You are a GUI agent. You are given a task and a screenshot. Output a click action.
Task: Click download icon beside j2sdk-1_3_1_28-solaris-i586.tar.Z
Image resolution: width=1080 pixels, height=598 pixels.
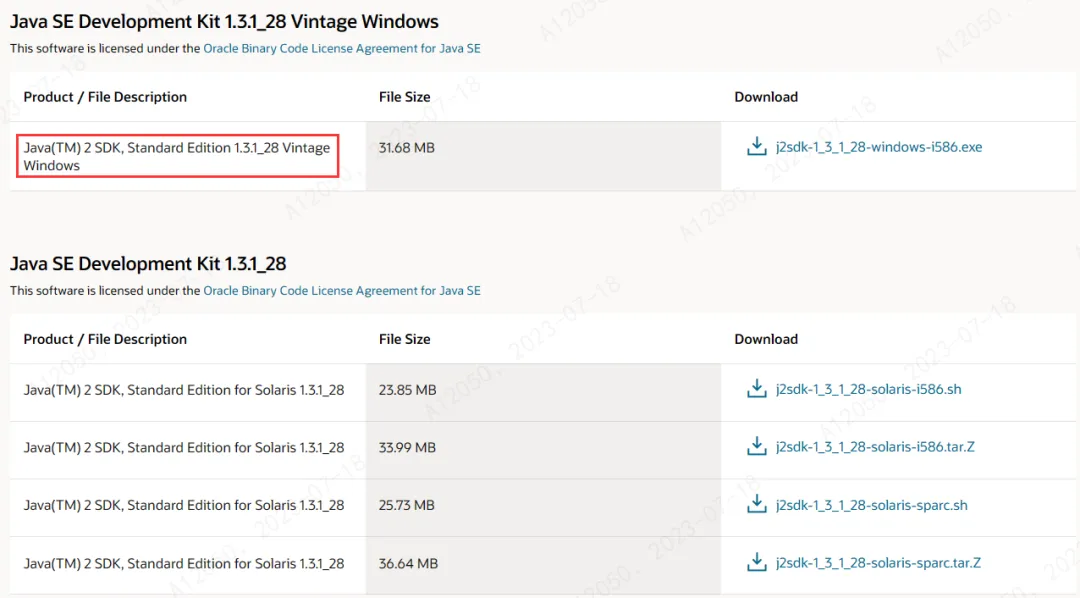[756, 447]
